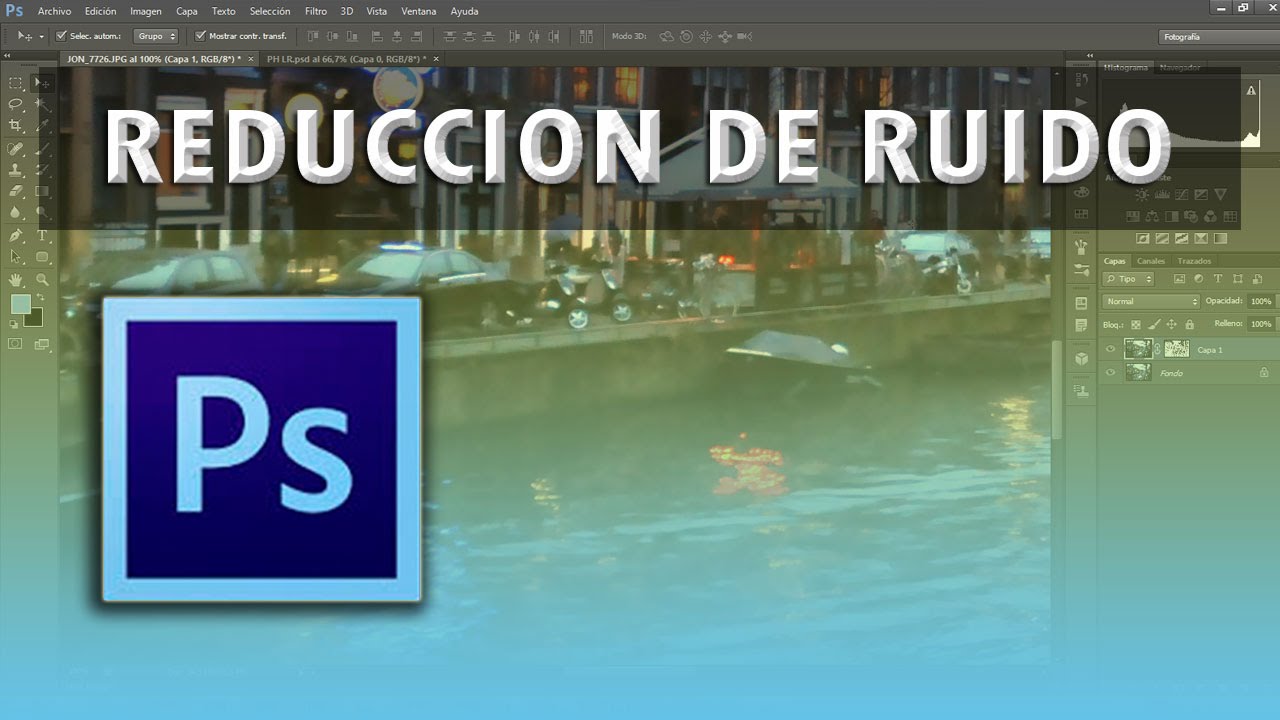1280x720 pixels.
Task: Select the Dodge tool
Action: click(42, 212)
